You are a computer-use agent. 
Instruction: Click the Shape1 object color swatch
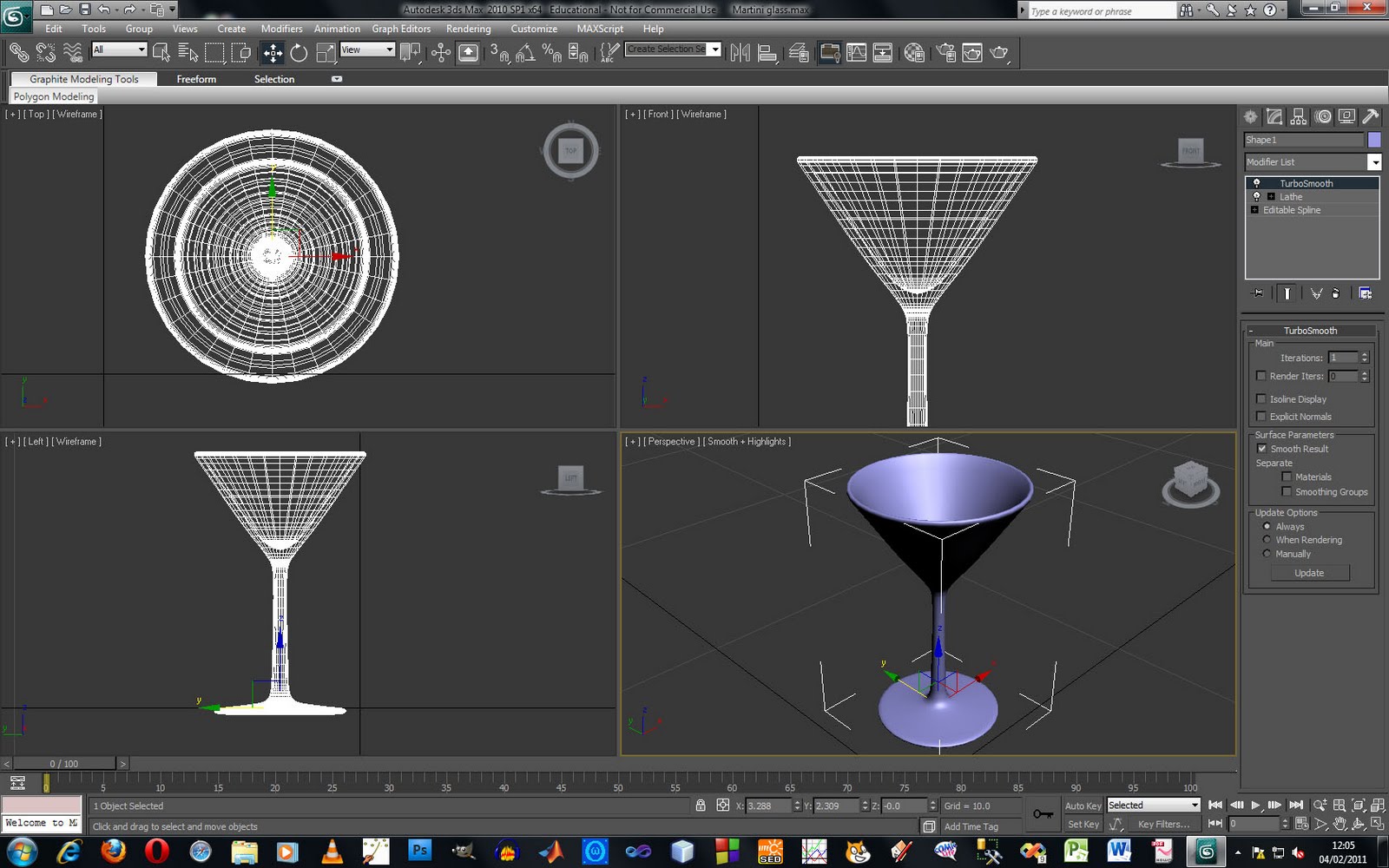tap(1374, 140)
